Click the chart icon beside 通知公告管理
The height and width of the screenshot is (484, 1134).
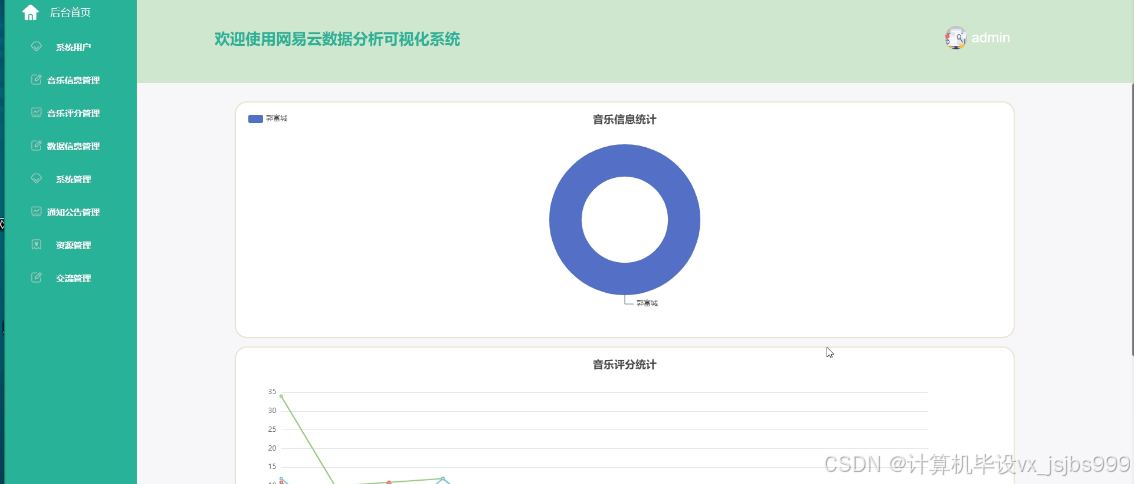coord(36,211)
